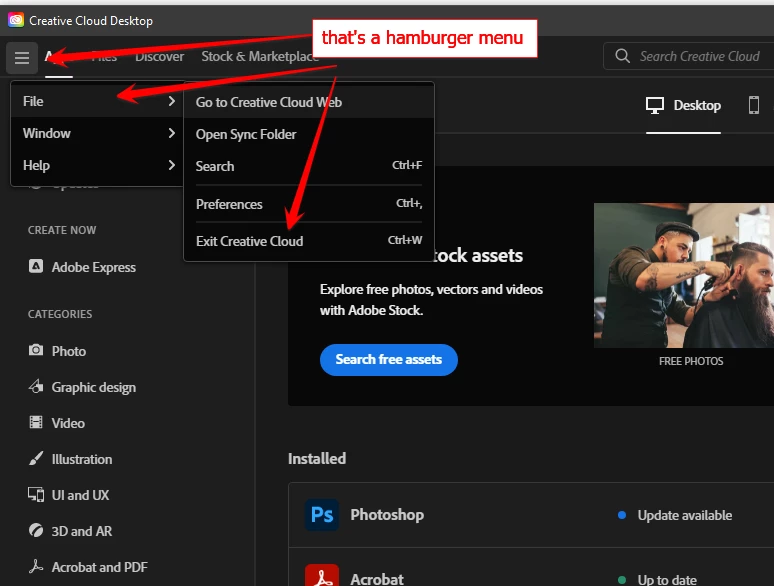The height and width of the screenshot is (586, 774).
Task: Select Exit Creative Cloud
Action: click(309, 241)
